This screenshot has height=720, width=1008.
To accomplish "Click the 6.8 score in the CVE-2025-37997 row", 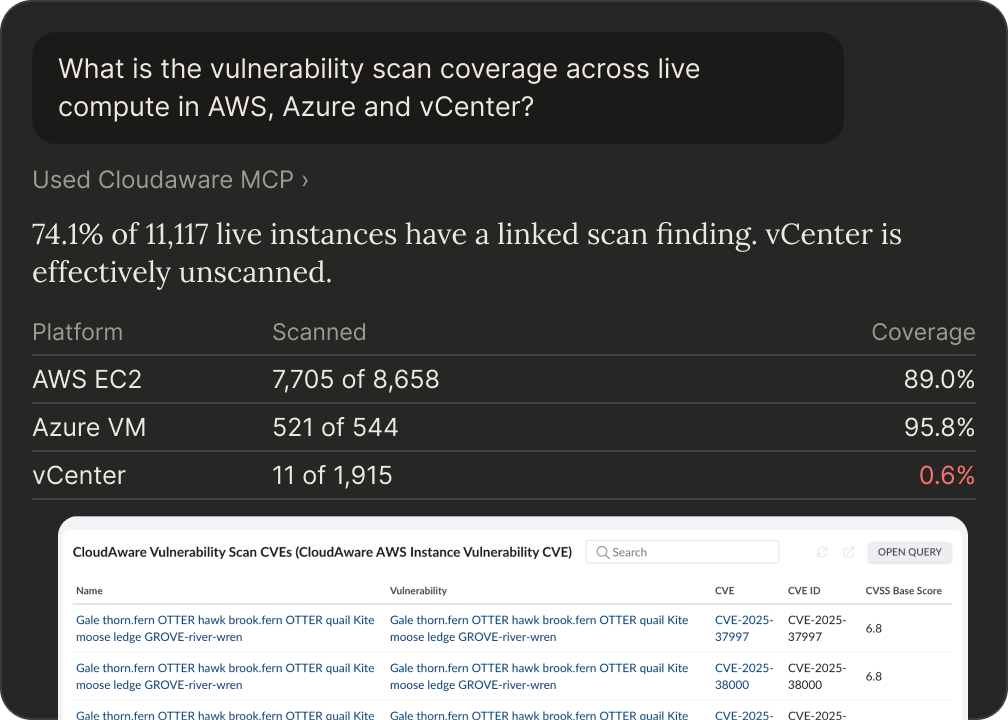I will [874, 629].
